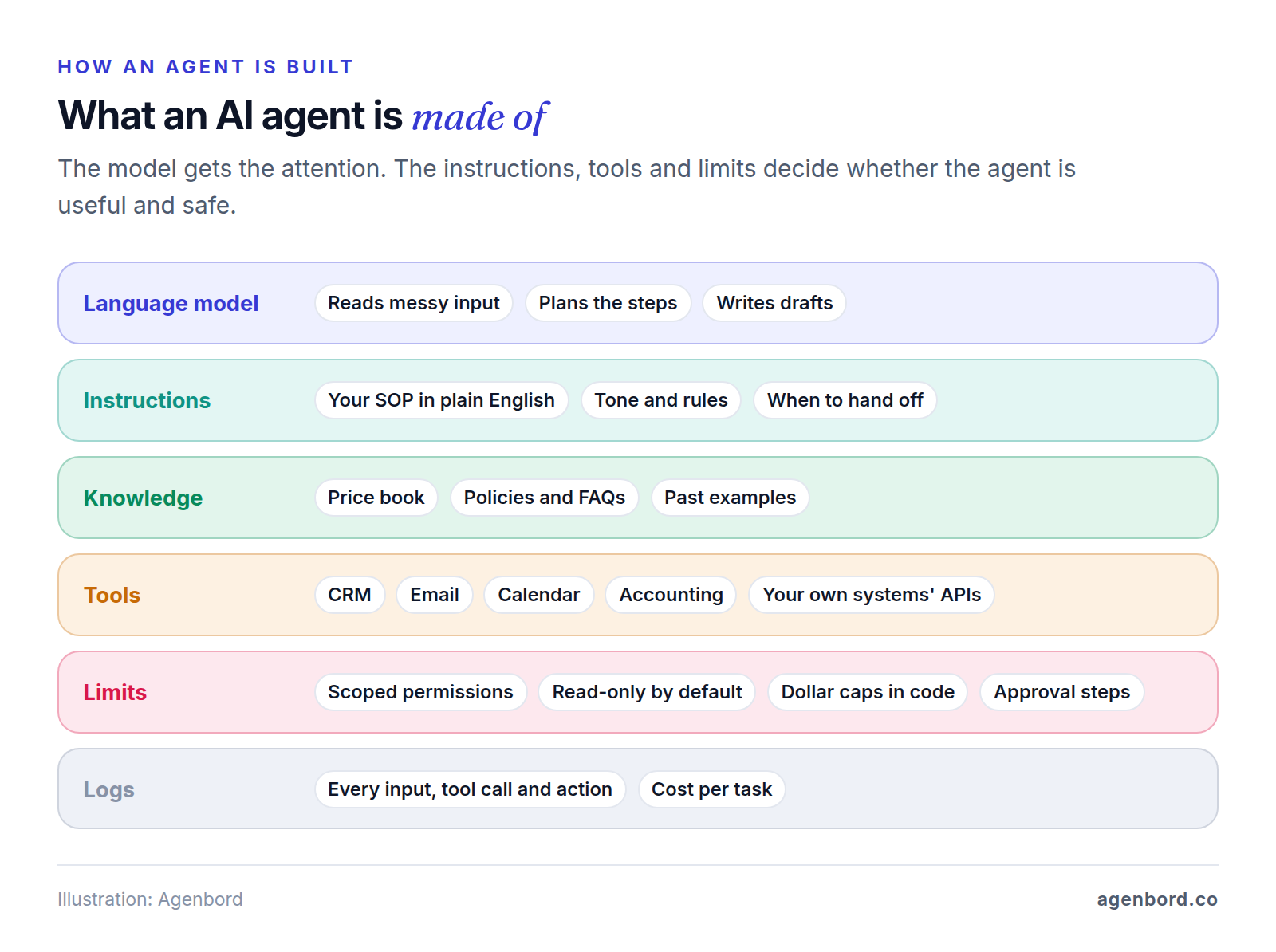Screen dimensions: 1276x952
Task: Click the 'Past examples' chip
Action: pyautogui.click(x=731, y=498)
